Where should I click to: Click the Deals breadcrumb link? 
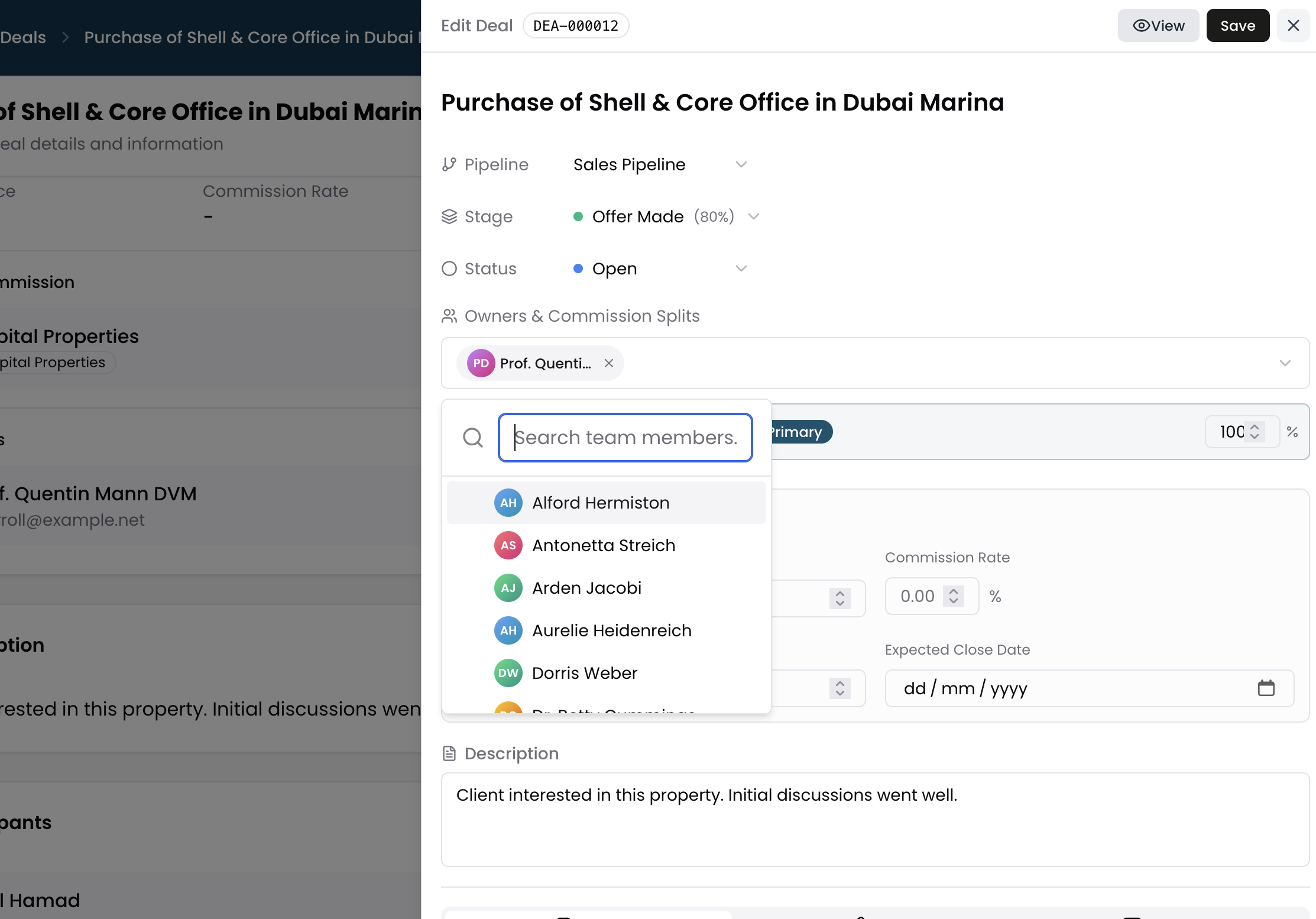22,37
